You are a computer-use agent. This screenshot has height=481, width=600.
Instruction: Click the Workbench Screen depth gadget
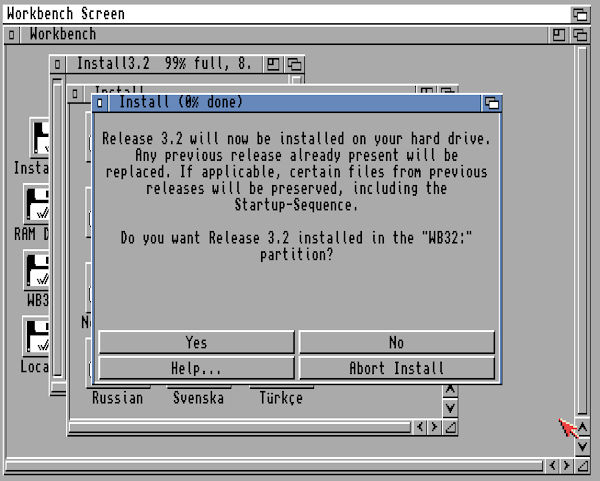pos(580,14)
